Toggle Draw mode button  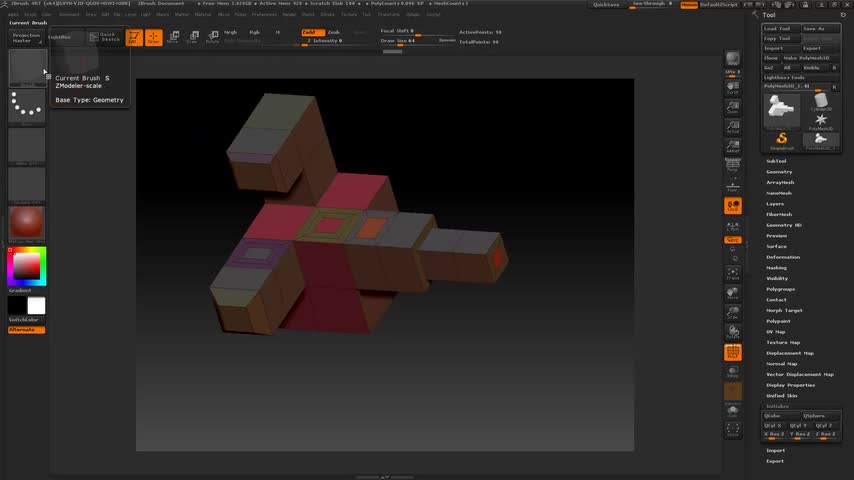154,37
